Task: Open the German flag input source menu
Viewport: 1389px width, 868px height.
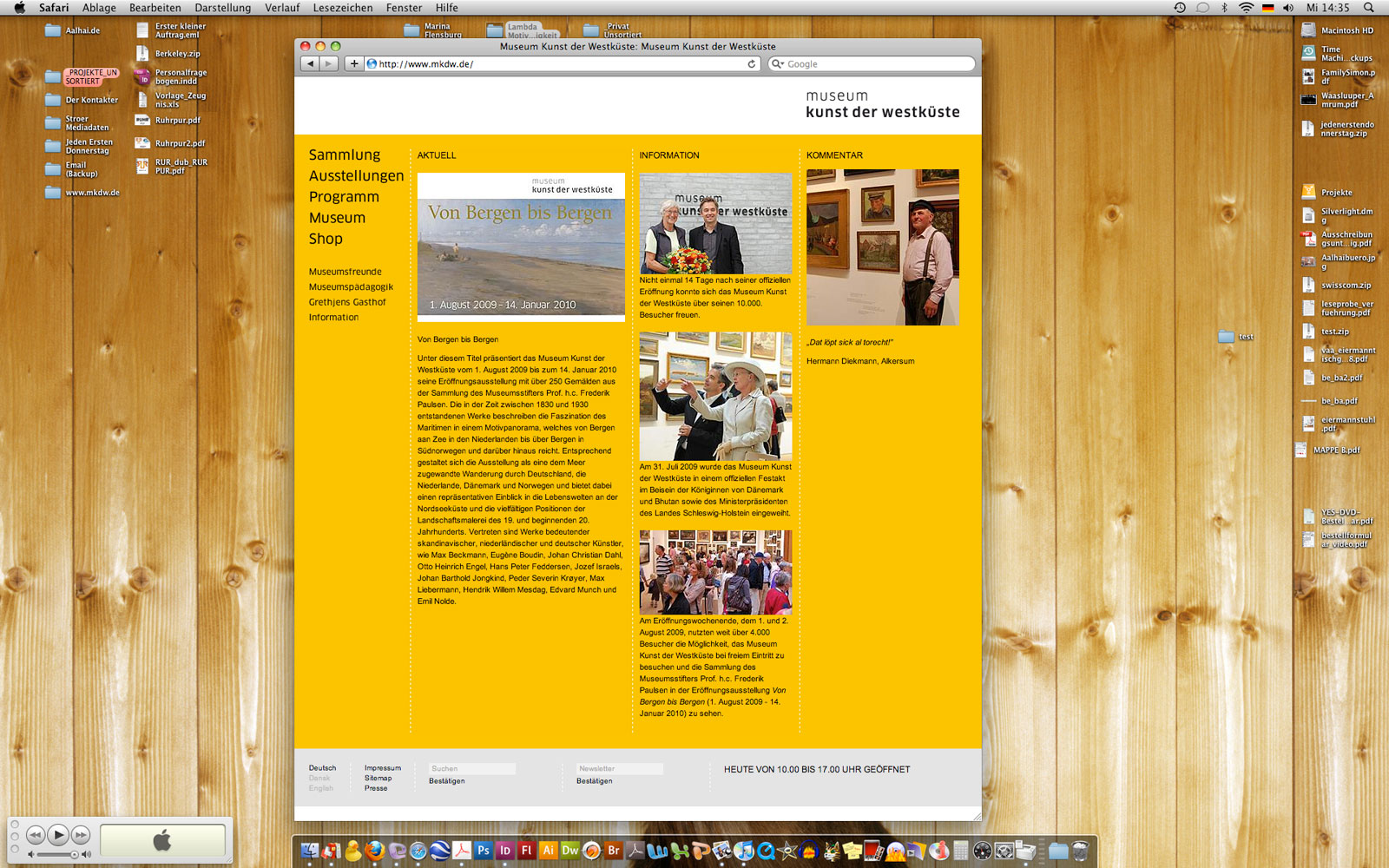Action: [x=1268, y=8]
